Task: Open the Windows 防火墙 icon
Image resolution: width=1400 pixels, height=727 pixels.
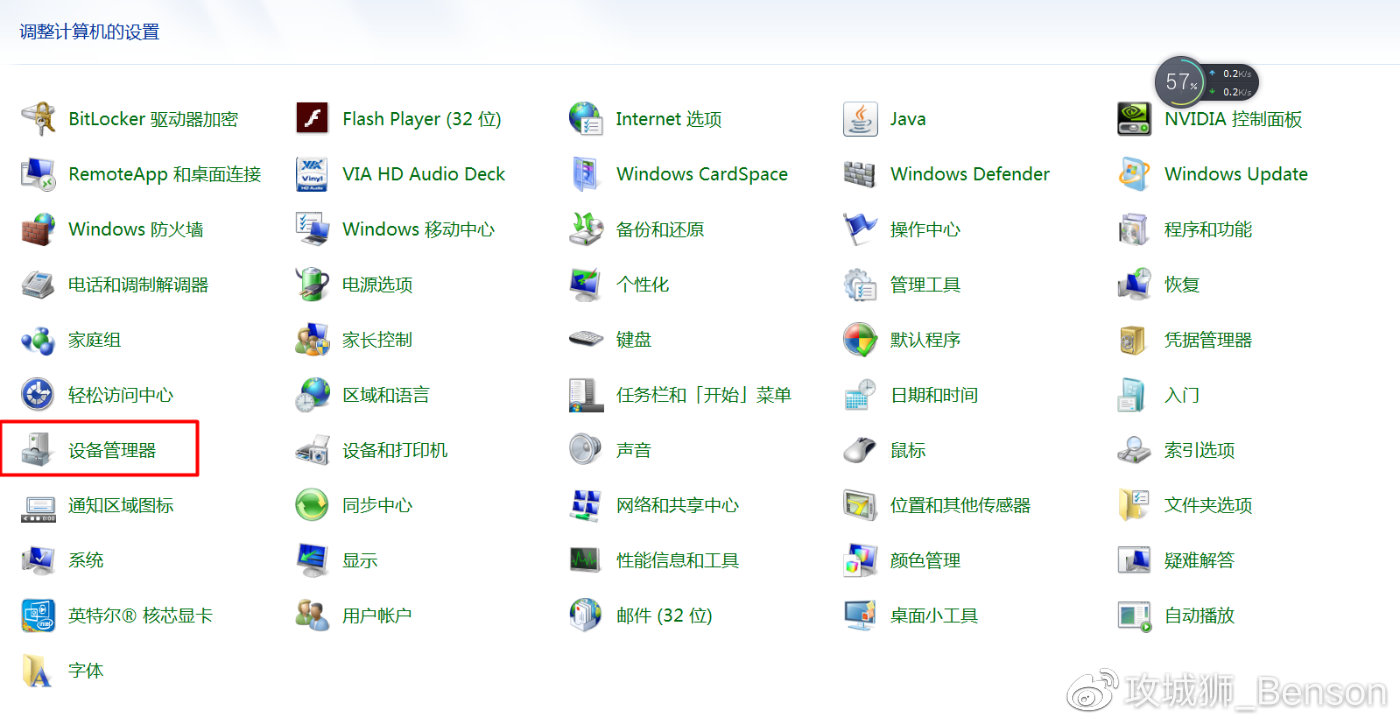Action: 38,229
